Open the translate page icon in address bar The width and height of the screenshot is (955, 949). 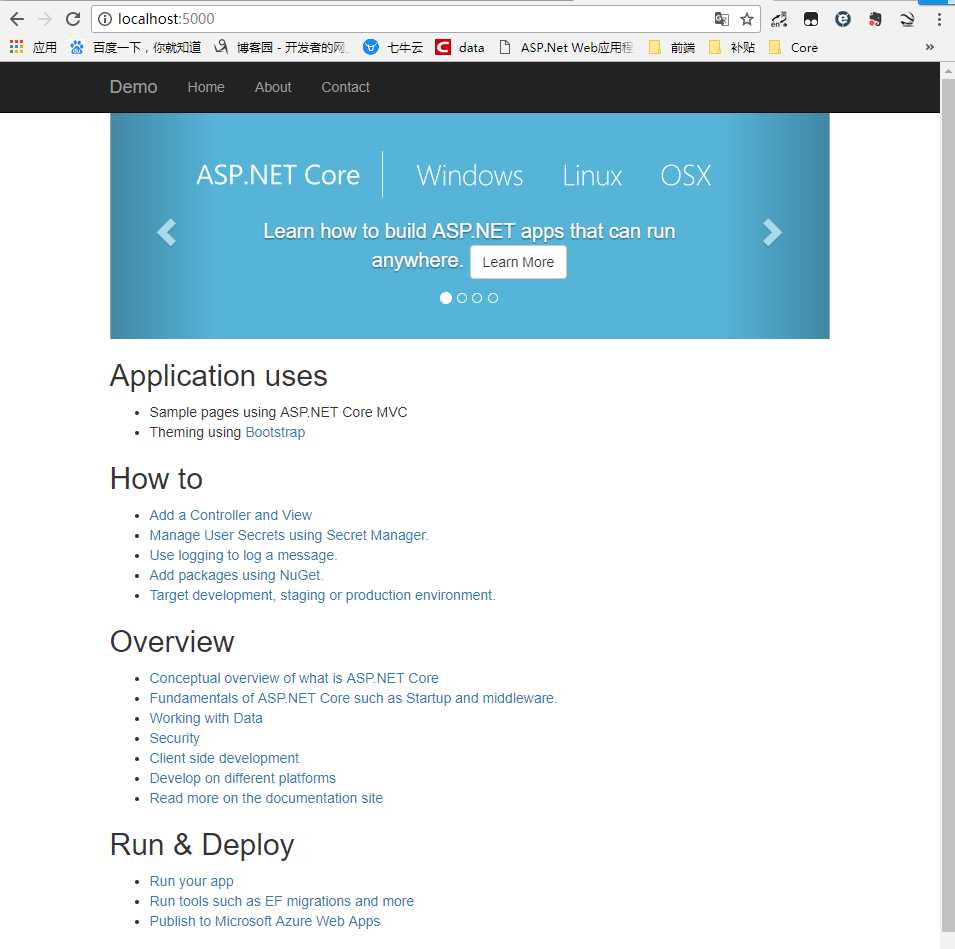[721, 19]
